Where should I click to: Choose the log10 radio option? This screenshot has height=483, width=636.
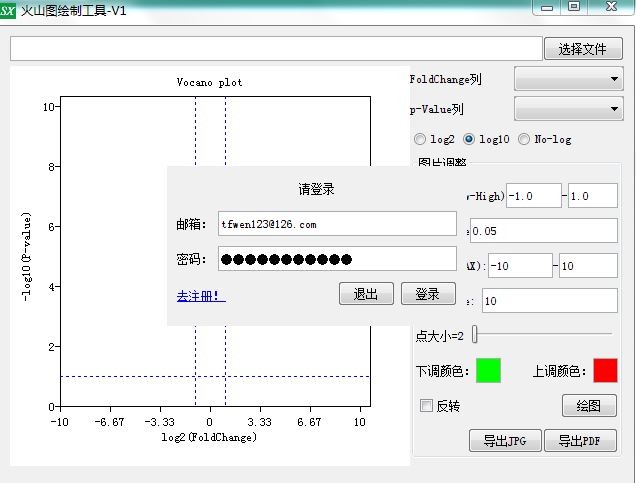(x=470, y=139)
